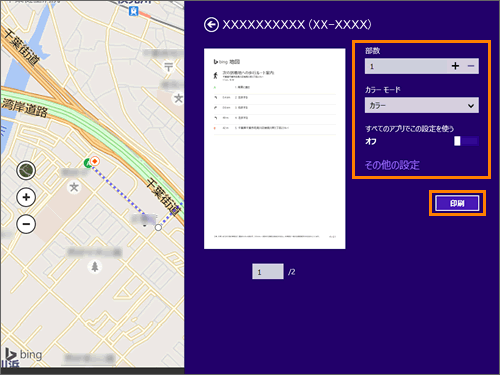This screenshot has height=375, width=500.
Task: Open その他の設定 link
Action: click(392, 165)
